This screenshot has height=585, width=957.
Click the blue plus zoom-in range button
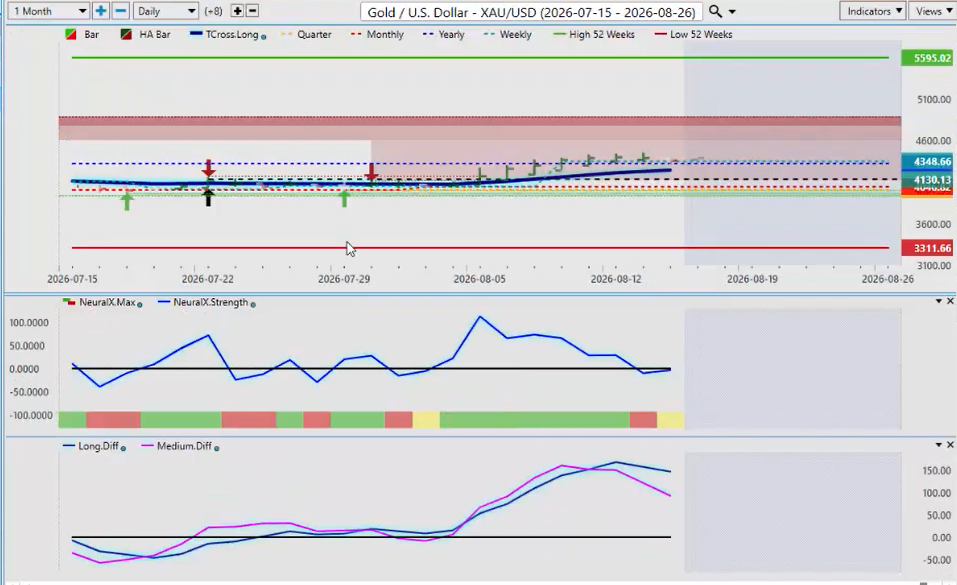101,11
